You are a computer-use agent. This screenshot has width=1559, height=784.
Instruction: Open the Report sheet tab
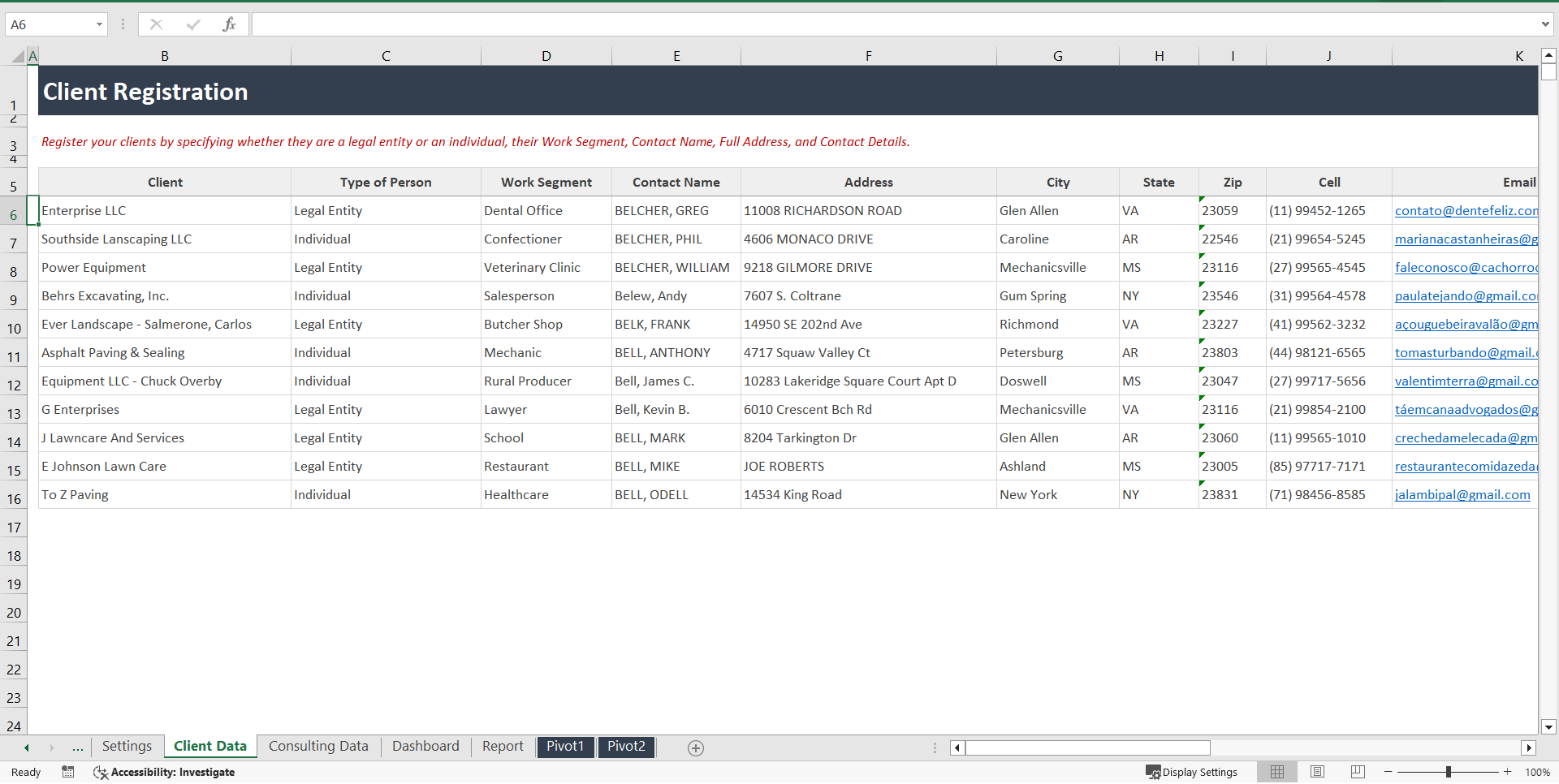click(x=503, y=747)
